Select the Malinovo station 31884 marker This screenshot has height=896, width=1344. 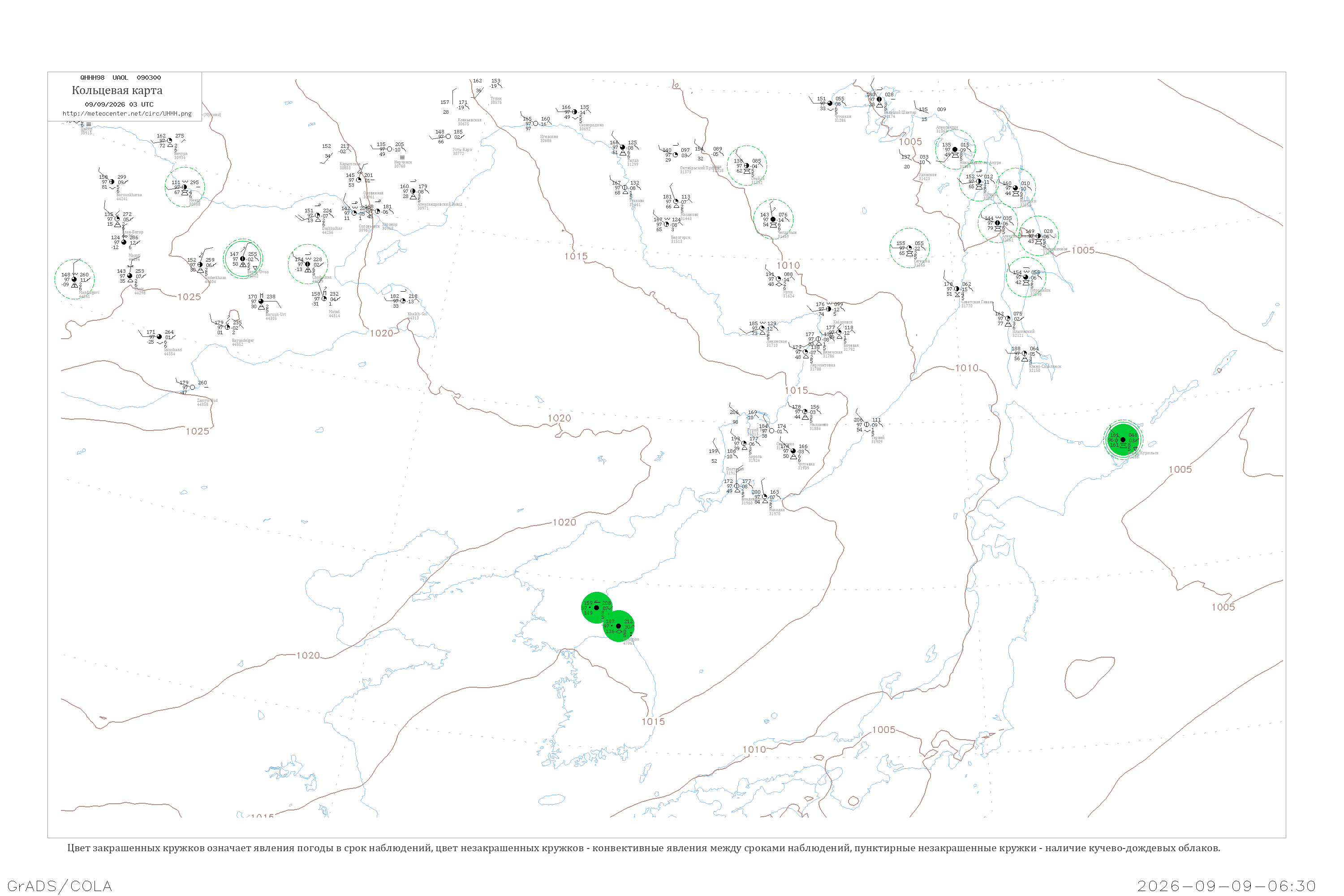pyautogui.click(x=805, y=411)
